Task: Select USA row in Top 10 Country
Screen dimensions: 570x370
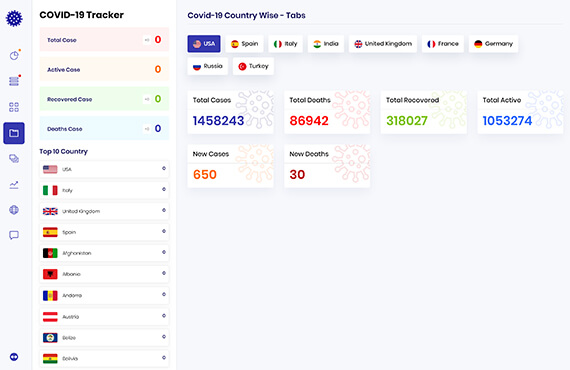Action: pyautogui.click(x=104, y=169)
